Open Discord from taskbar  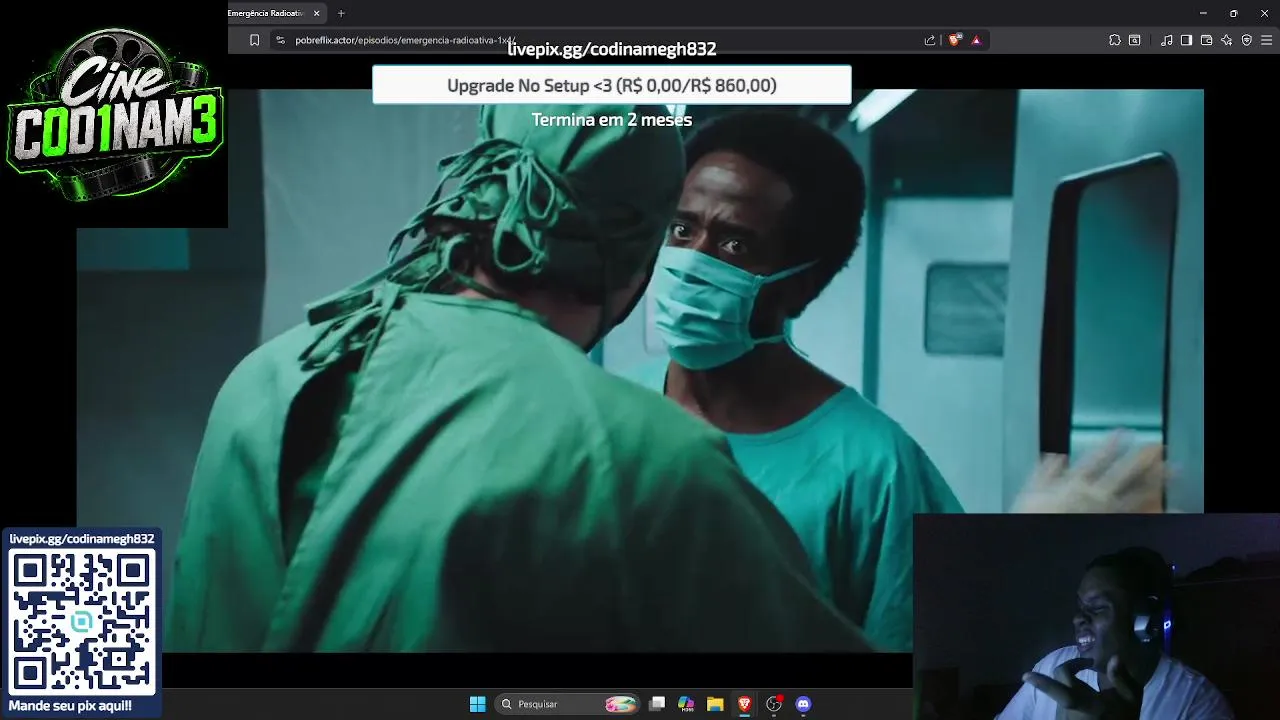[803, 704]
